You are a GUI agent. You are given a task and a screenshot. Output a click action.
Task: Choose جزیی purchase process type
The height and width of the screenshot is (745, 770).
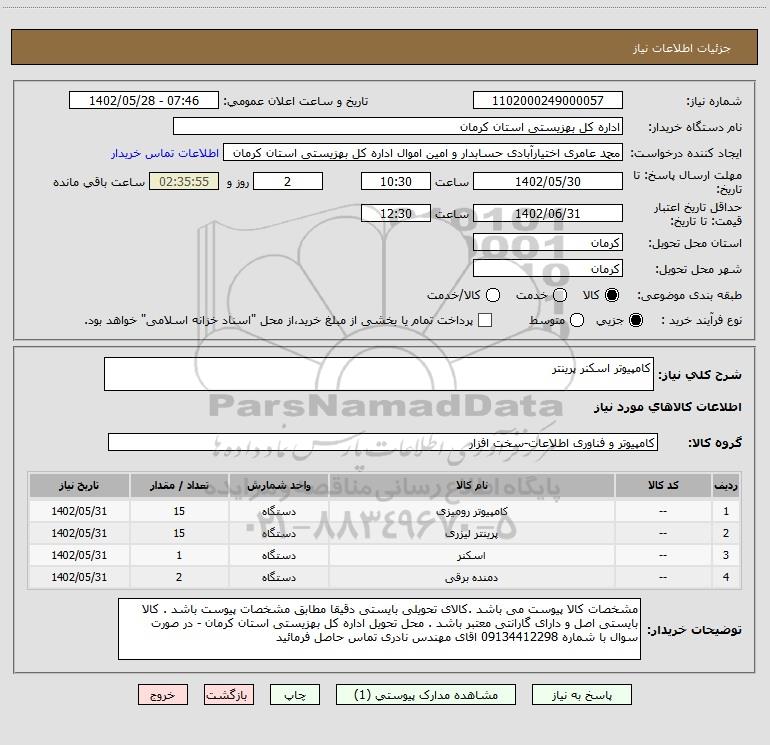pyautogui.click(x=635, y=320)
